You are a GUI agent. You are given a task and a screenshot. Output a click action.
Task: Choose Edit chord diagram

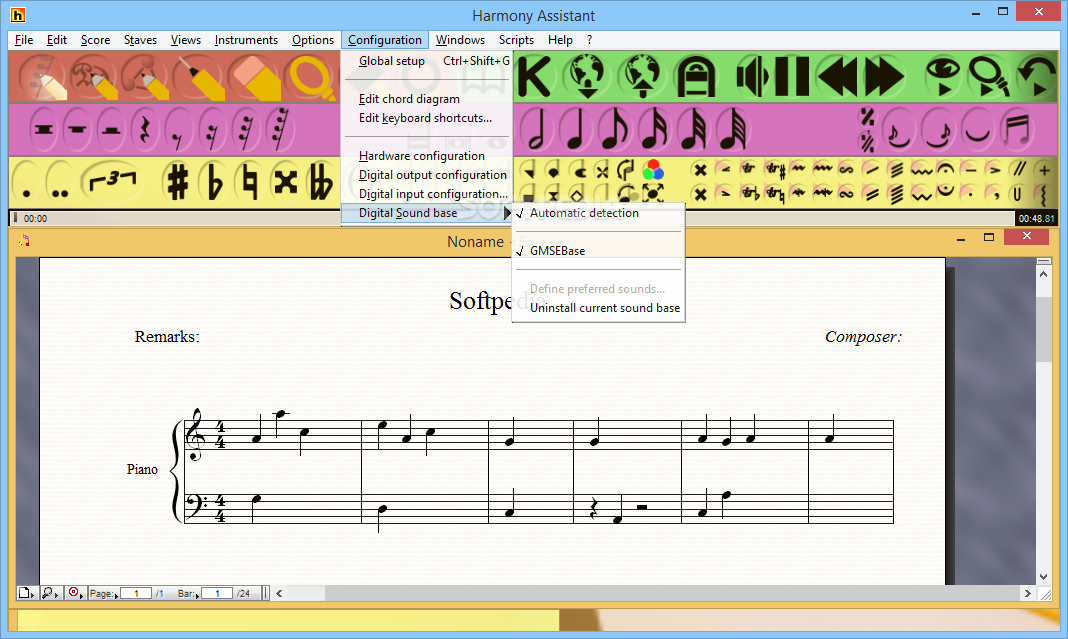tap(427, 99)
